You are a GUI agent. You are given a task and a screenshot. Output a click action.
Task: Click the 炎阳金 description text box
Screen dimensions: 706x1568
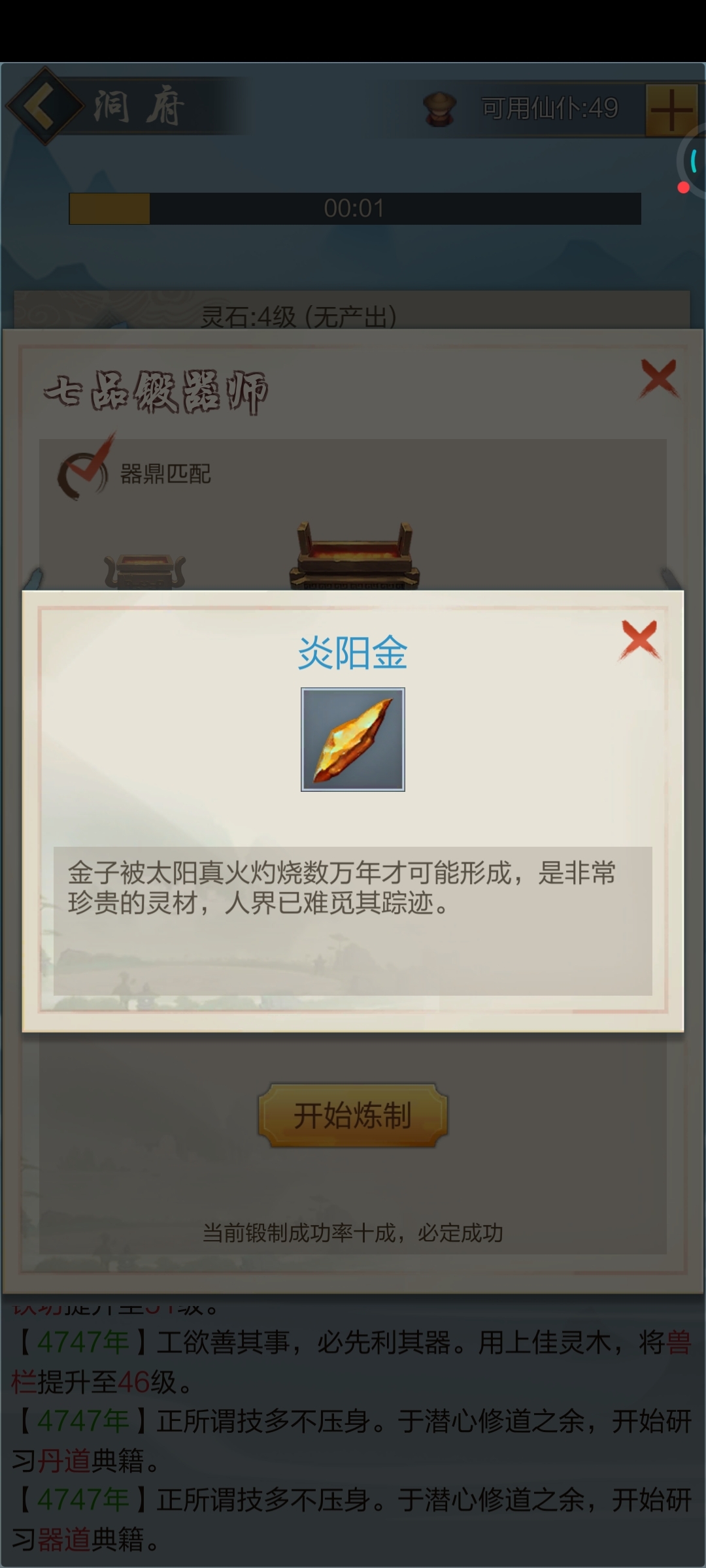coord(353,921)
